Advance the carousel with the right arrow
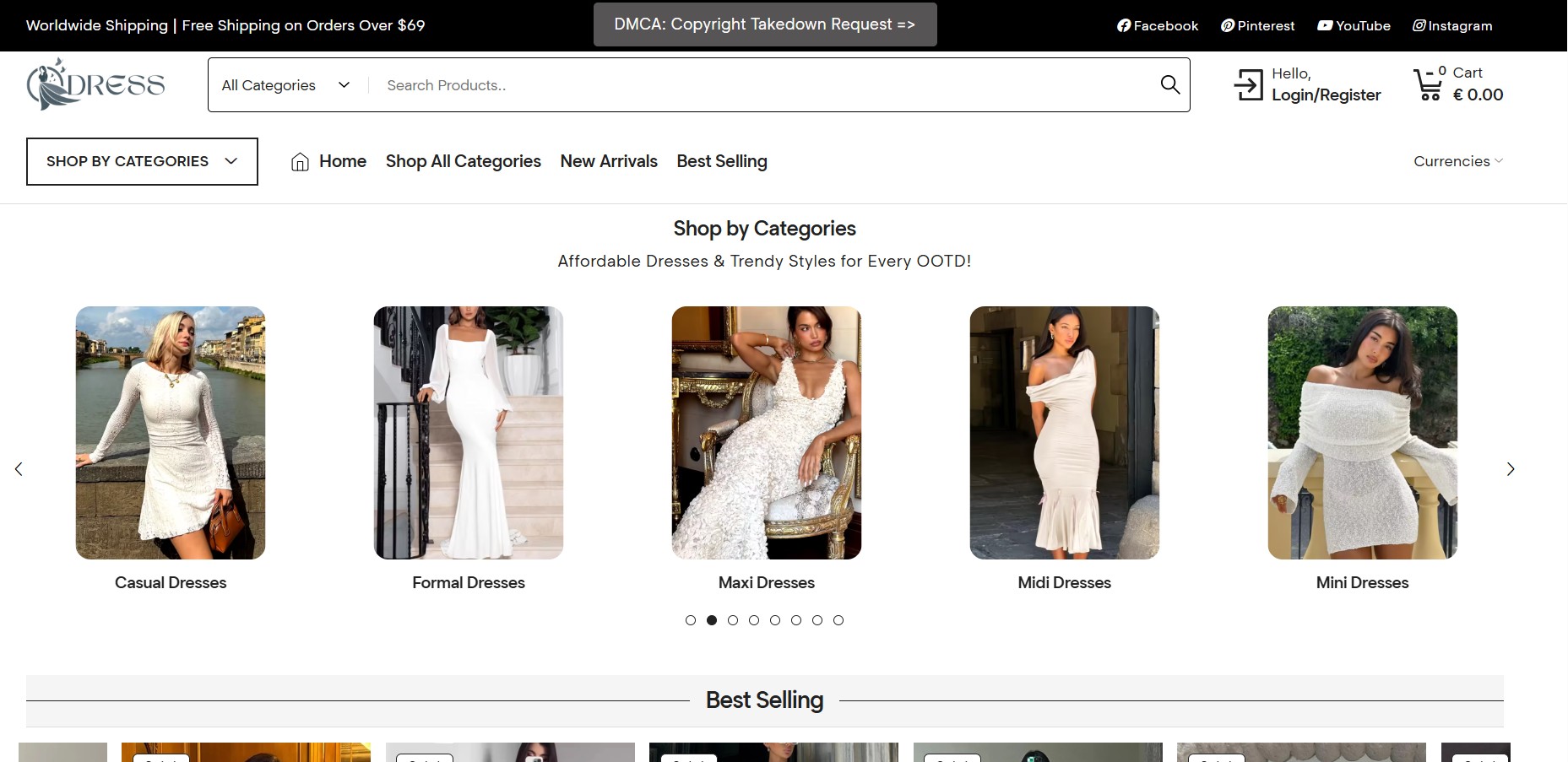Screen dimensions: 1568x762 [x=1511, y=469]
